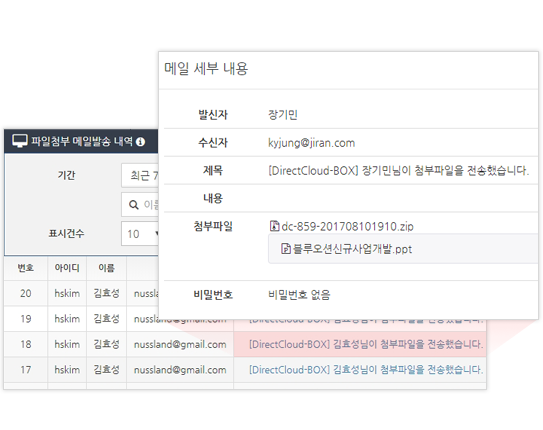
Task: Click the name 김효성 in row 18
Action: 106,344
